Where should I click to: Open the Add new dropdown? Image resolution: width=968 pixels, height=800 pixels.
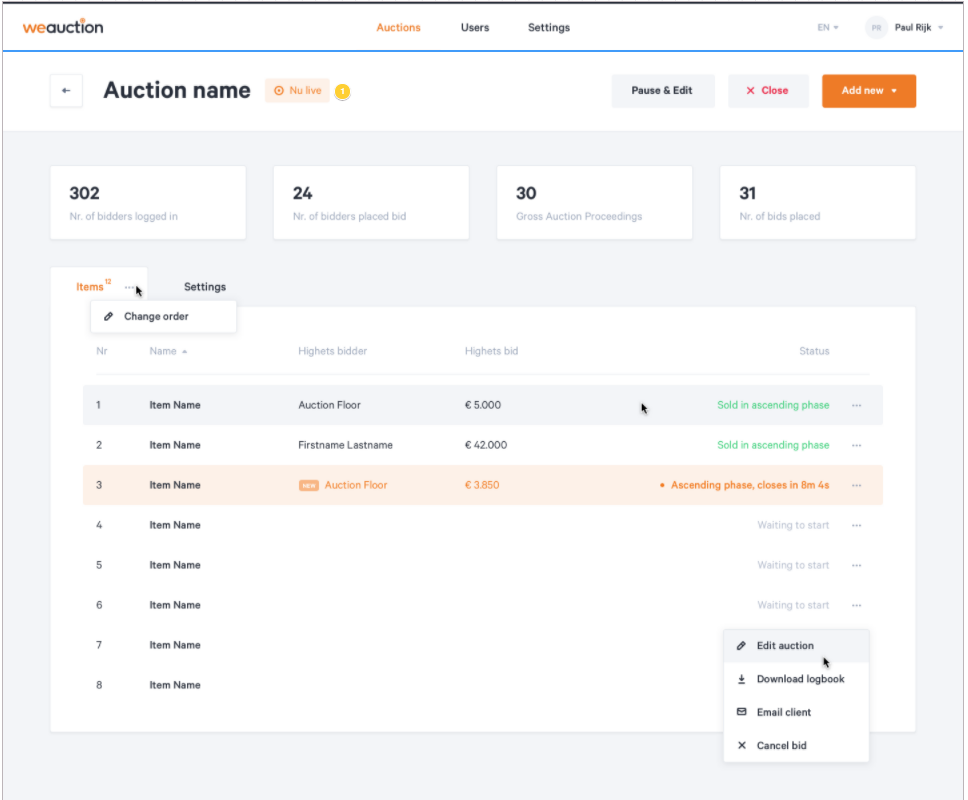pos(868,90)
